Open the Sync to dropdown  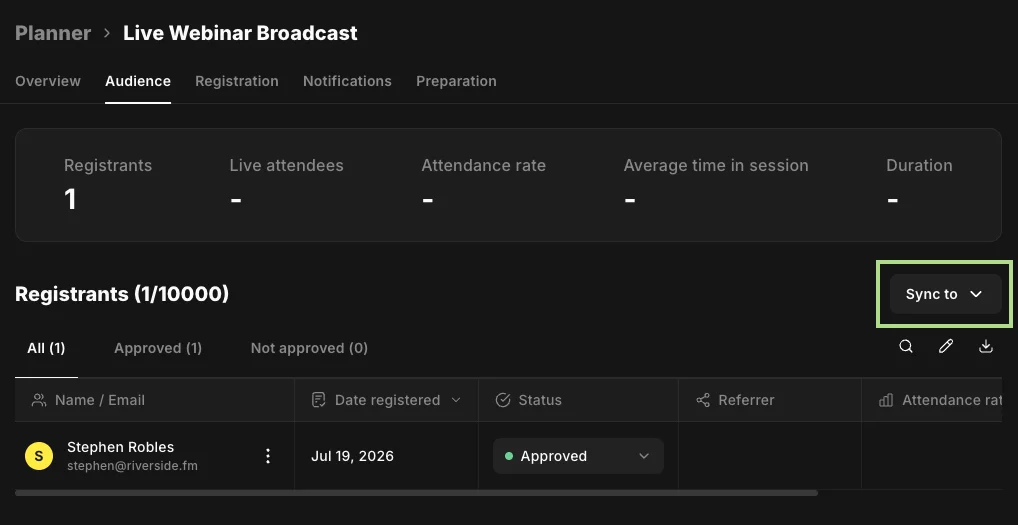point(945,294)
